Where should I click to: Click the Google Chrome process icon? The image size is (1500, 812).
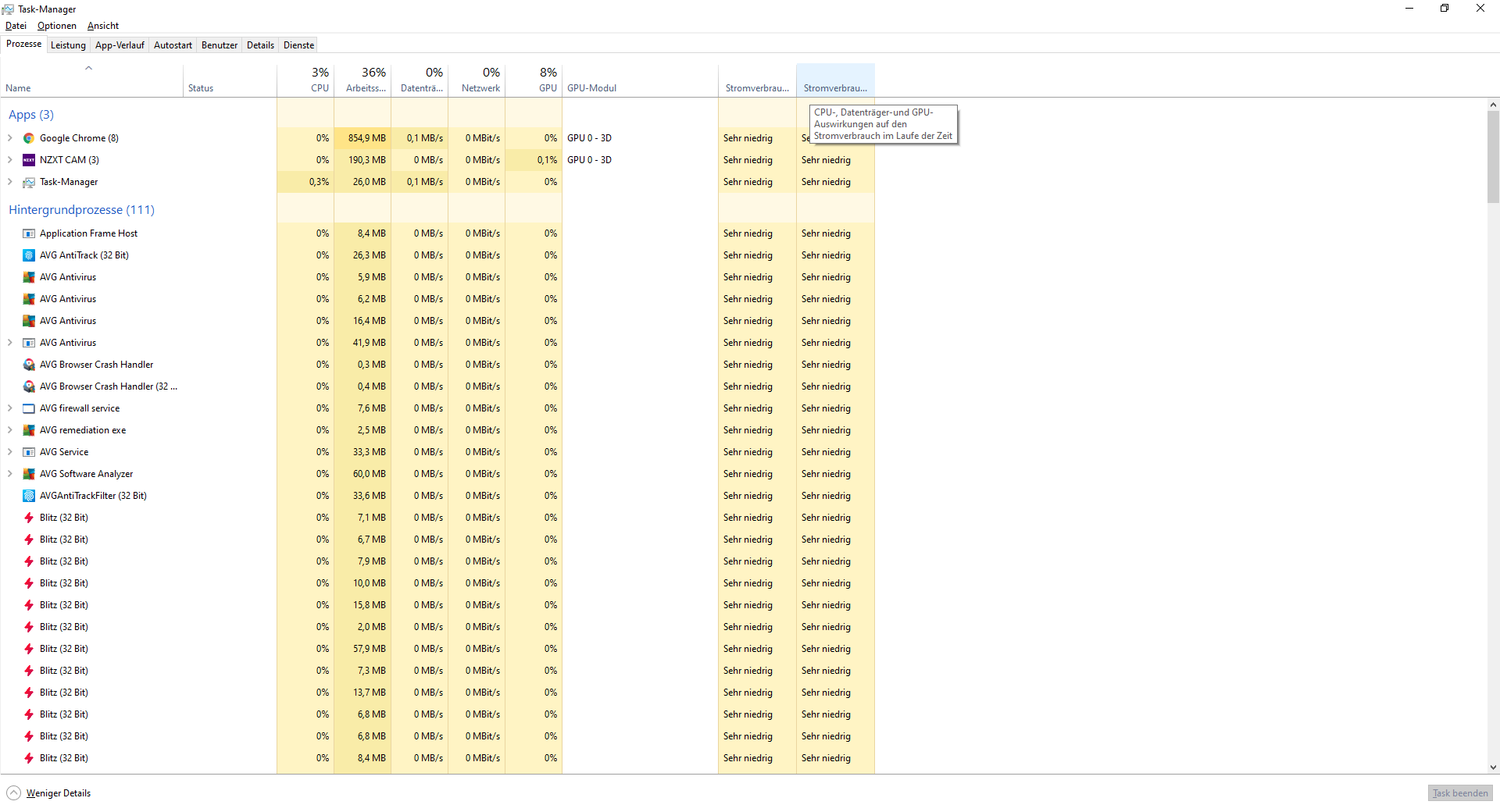coord(29,138)
